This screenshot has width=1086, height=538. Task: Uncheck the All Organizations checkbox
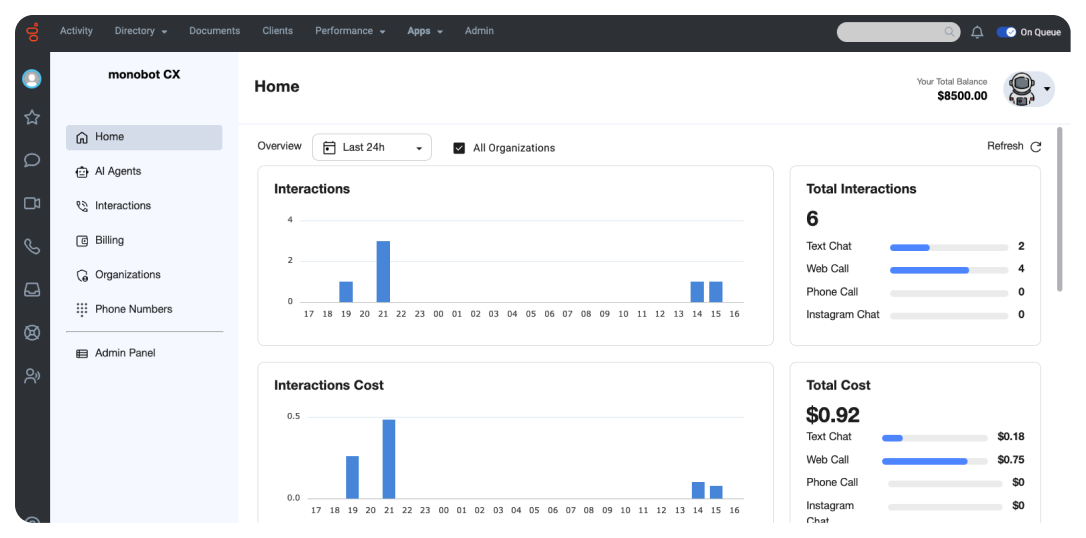tap(459, 148)
